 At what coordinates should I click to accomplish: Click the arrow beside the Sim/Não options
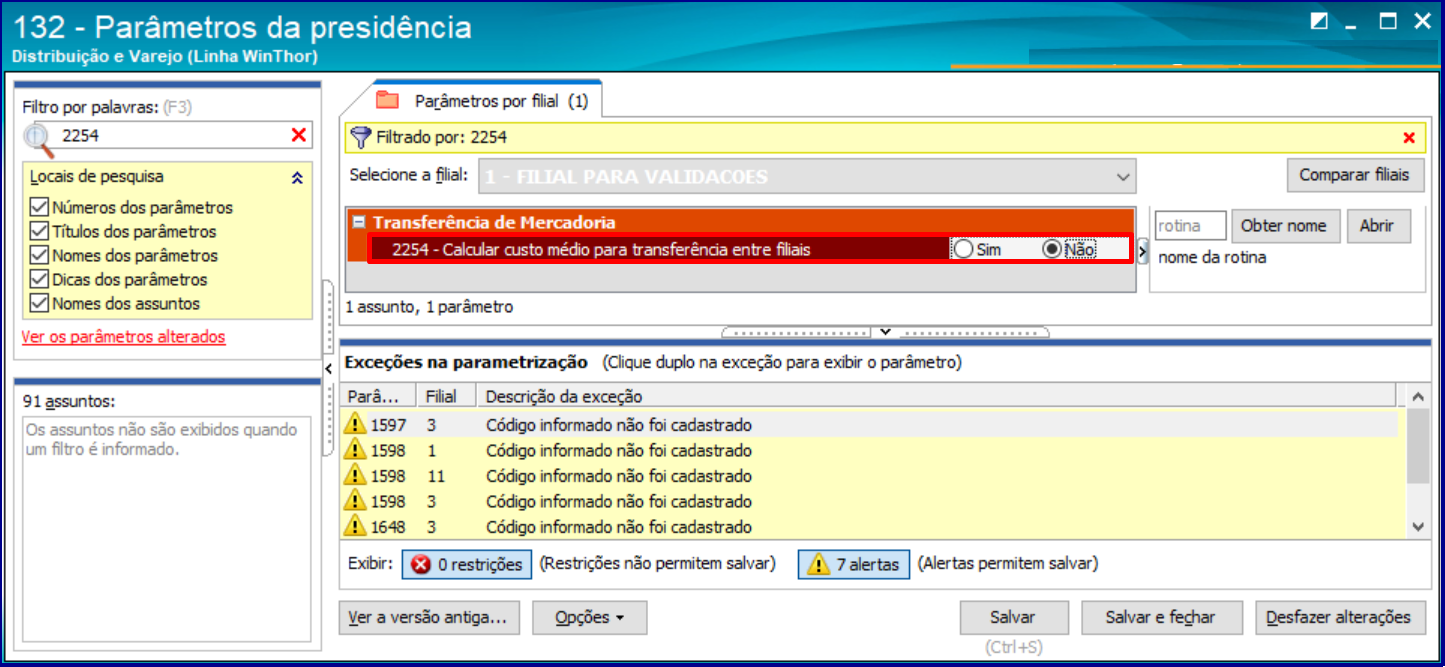1143,250
